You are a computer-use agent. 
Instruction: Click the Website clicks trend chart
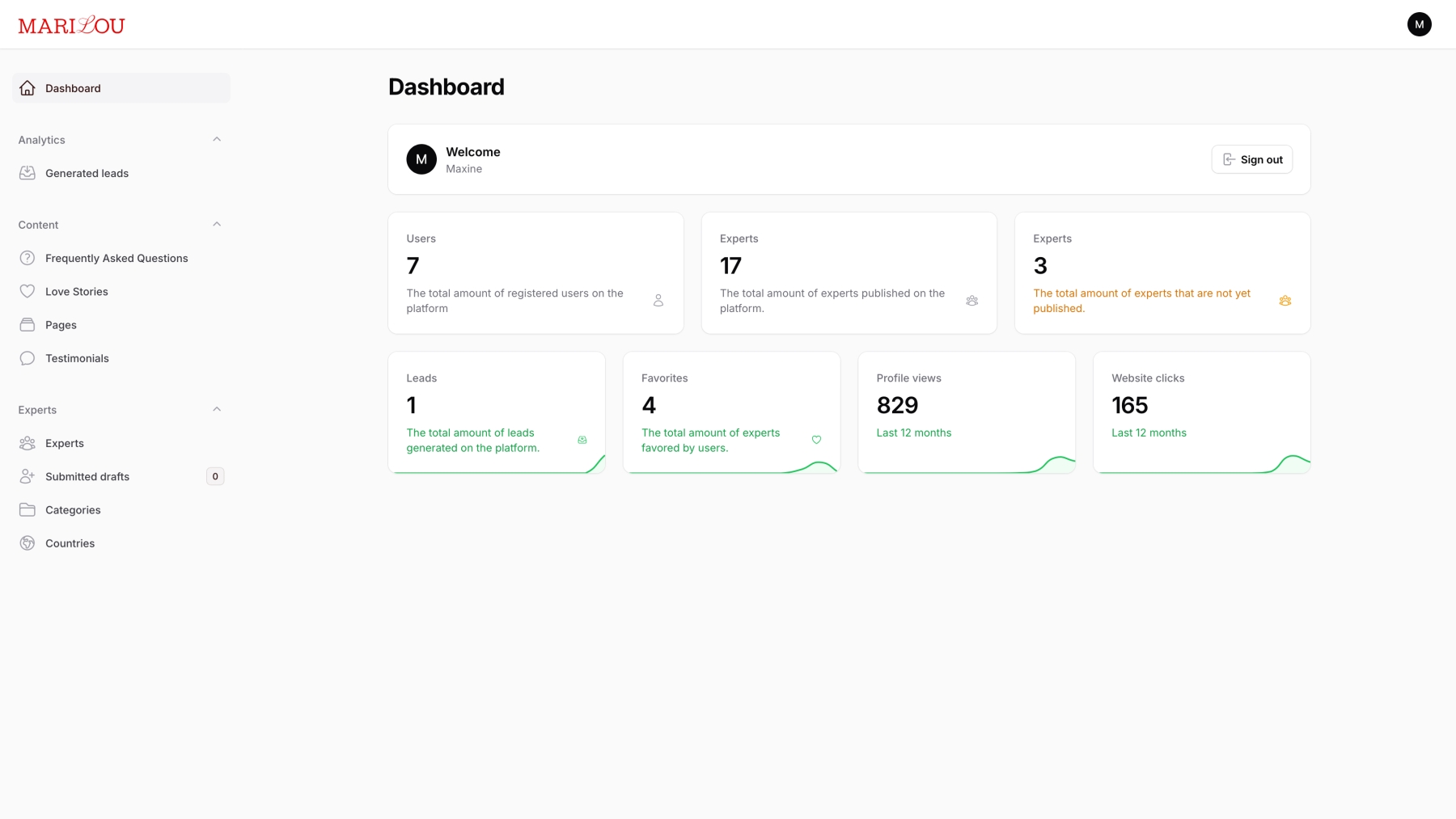1286,464
